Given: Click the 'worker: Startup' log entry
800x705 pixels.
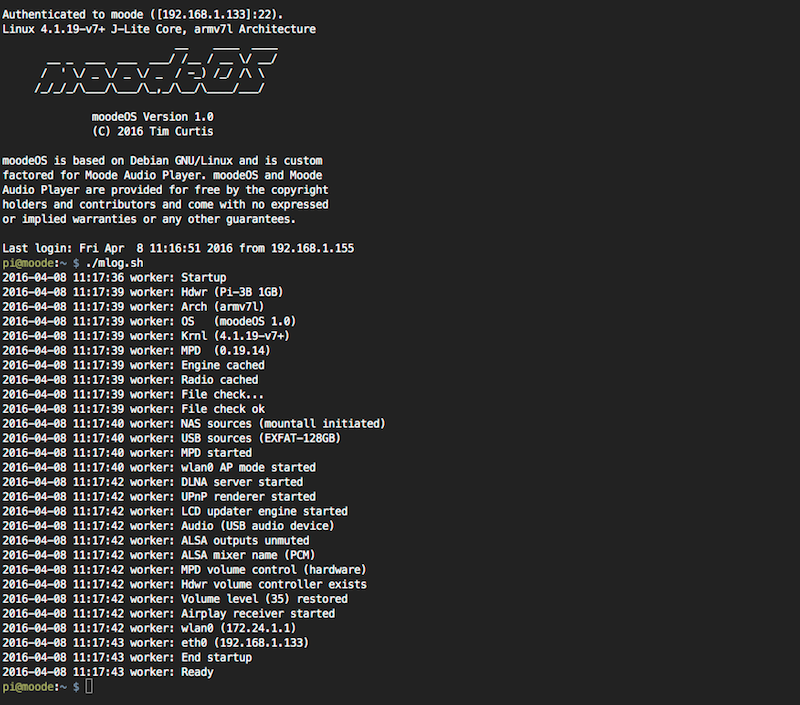Looking at the screenshot, I should tap(114, 278).
